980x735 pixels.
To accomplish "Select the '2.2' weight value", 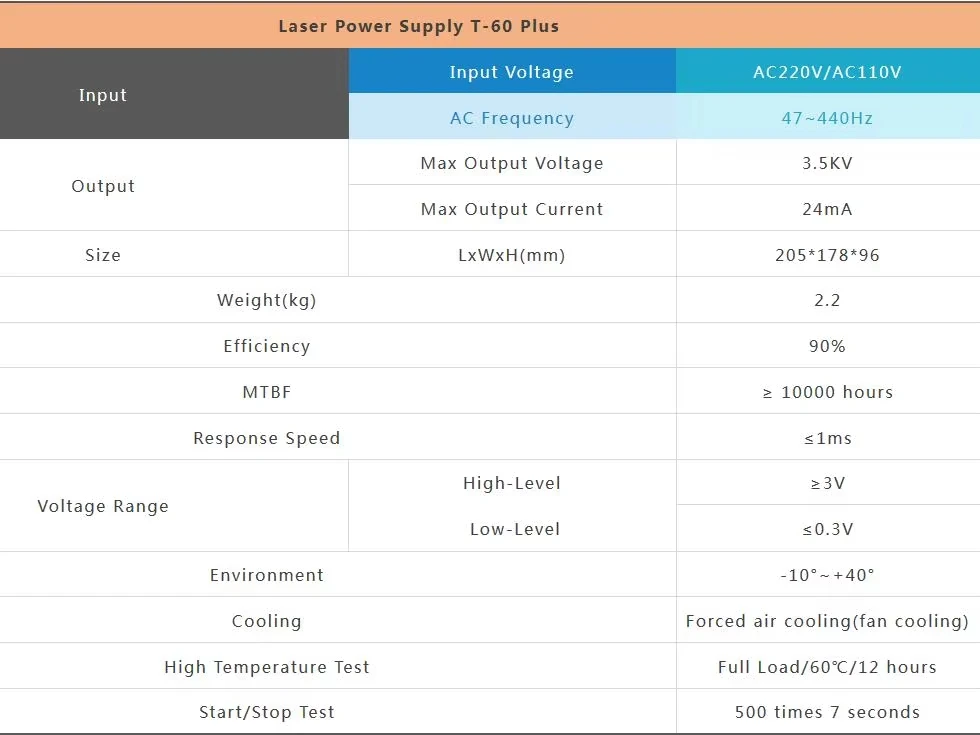I will (828, 301).
